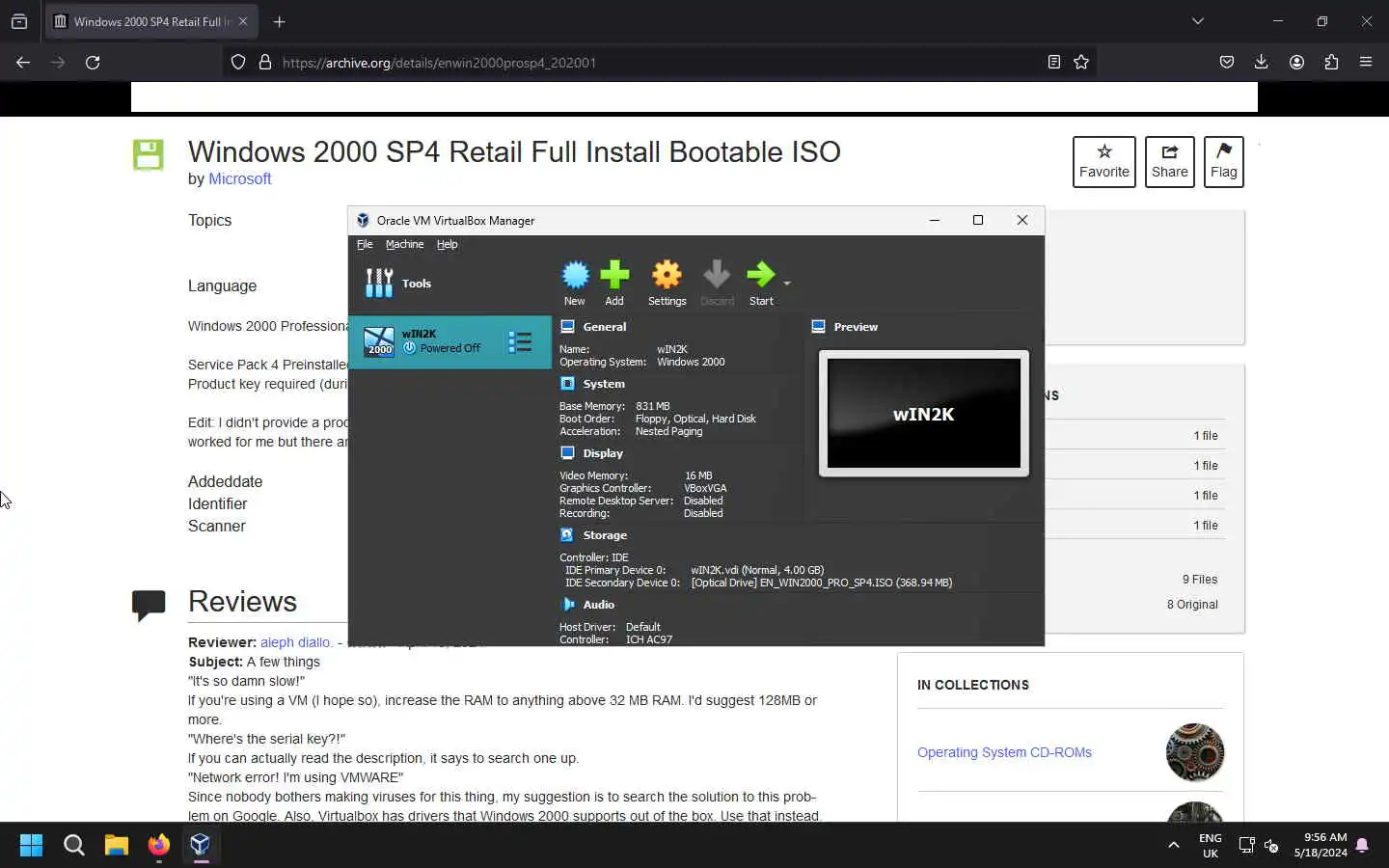Bookmark this page with the star
Screen dimensions: 1389x868
click(1081, 62)
